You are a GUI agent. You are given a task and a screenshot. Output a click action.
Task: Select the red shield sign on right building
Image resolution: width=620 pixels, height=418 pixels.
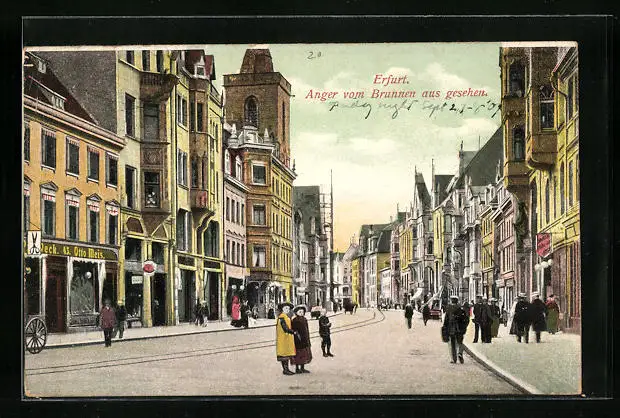[x=543, y=244]
